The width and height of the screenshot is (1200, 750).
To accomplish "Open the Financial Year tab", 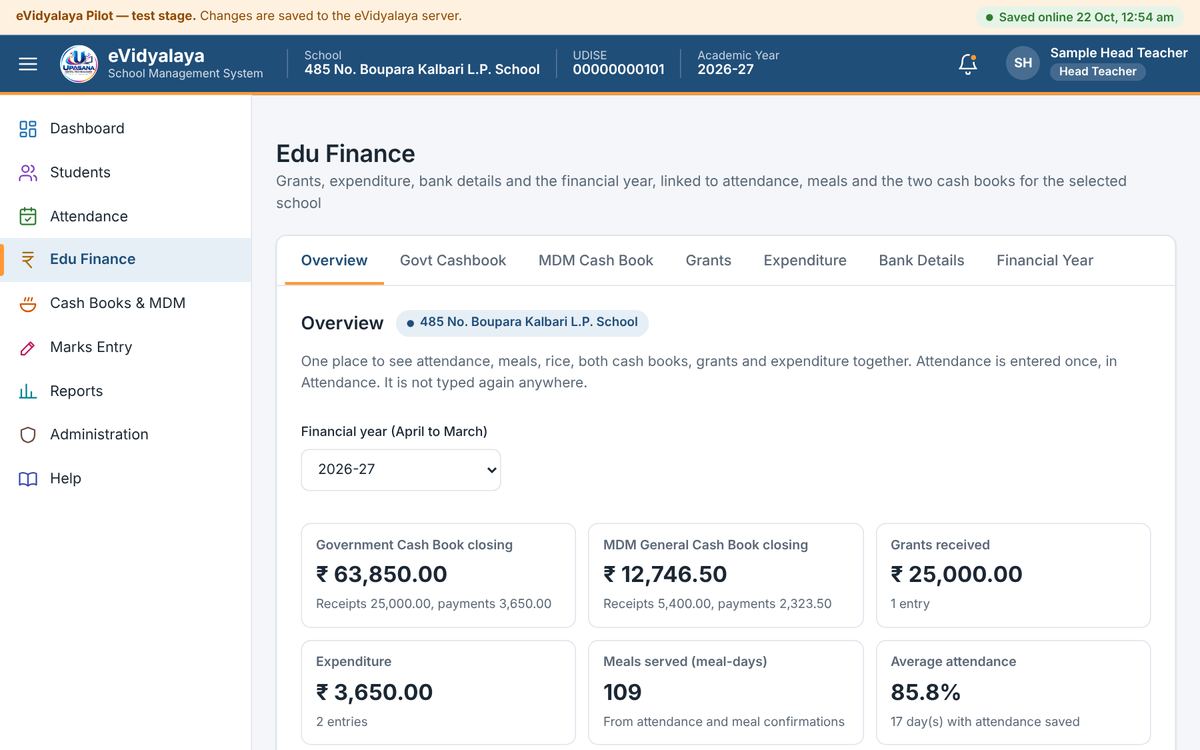I will point(1045,260).
